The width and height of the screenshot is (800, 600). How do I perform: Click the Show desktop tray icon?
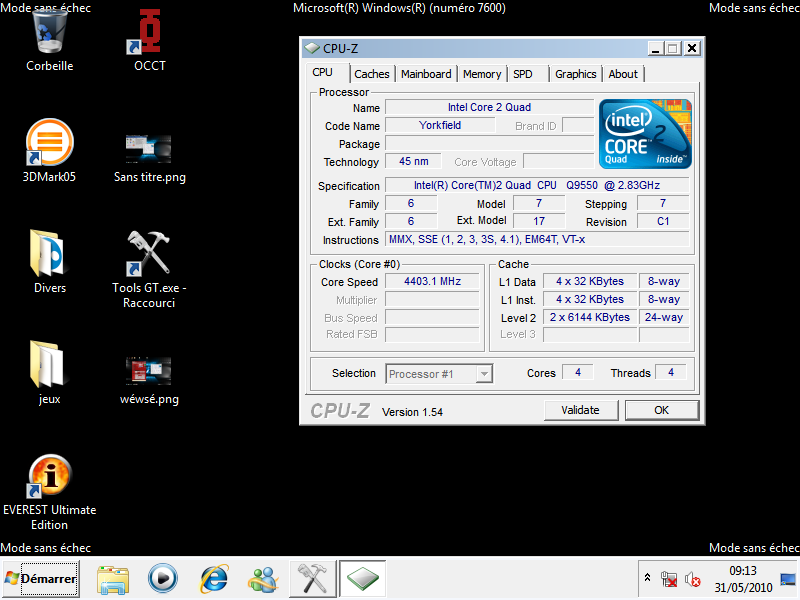point(788,579)
